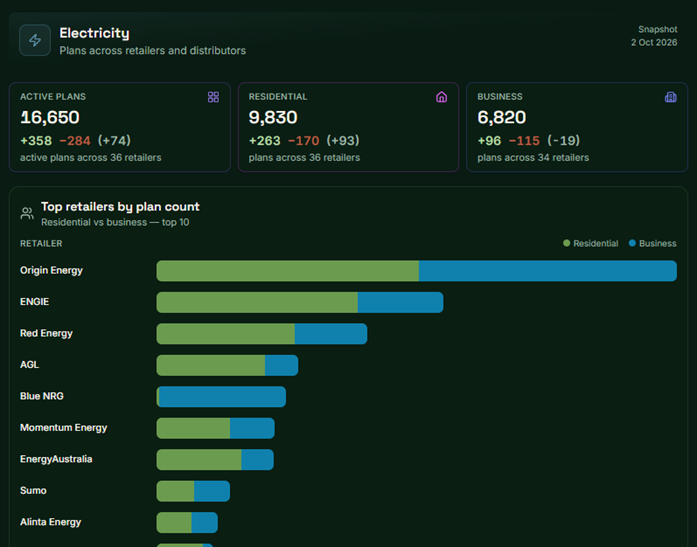697x547 pixels.
Task: Click Sumo's blue business bar segment
Action: [x=212, y=491]
